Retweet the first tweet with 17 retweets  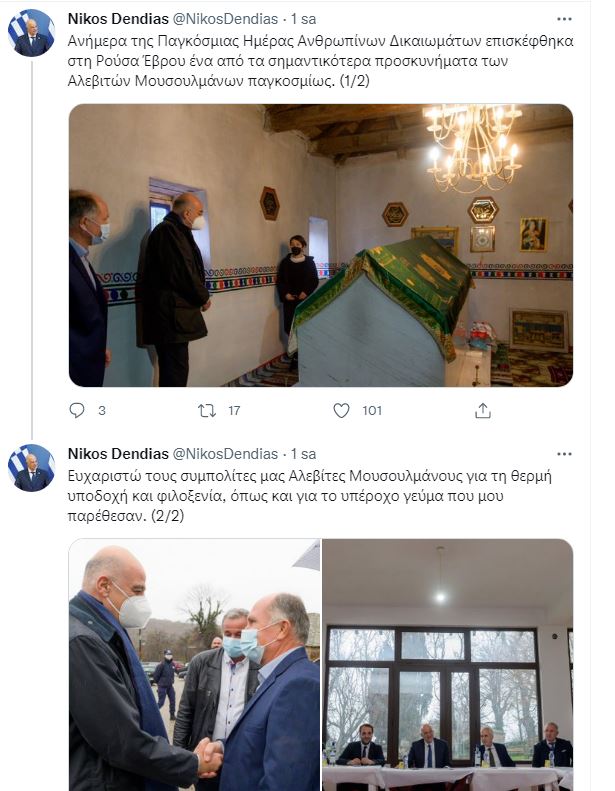click(x=207, y=411)
